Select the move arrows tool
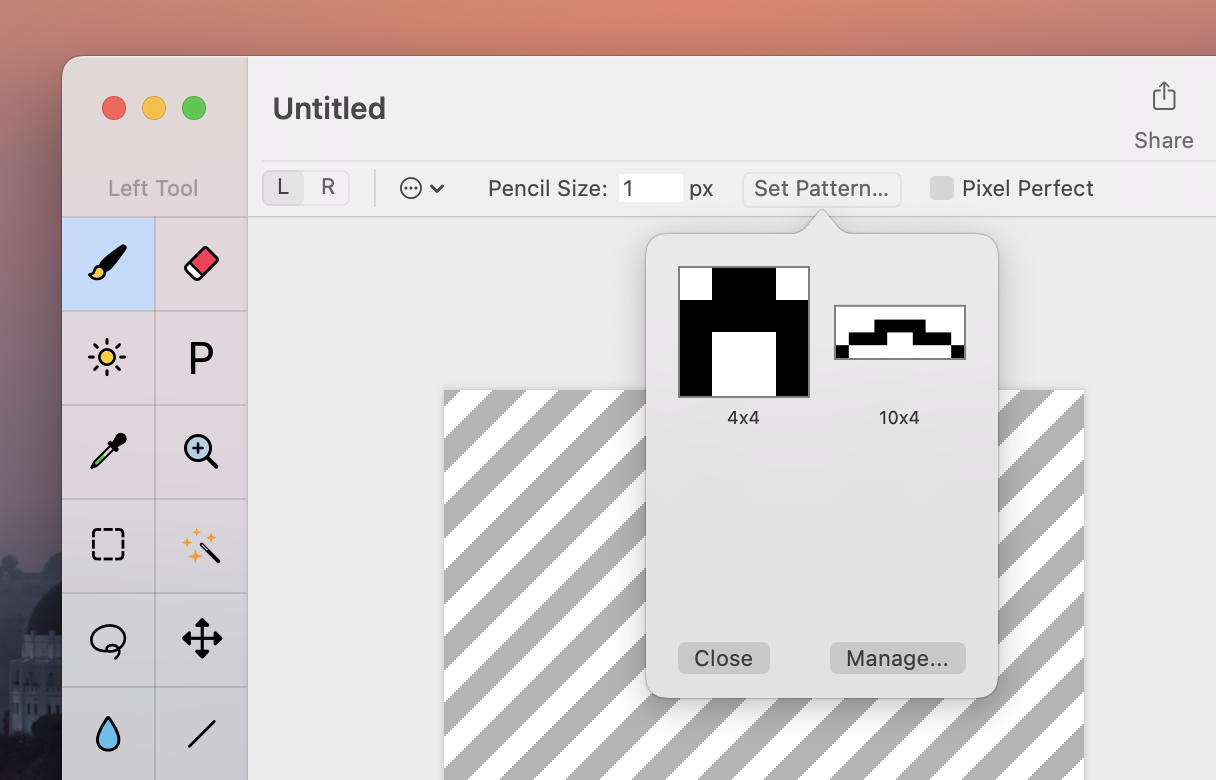 pyautogui.click(x=201, y=639)
